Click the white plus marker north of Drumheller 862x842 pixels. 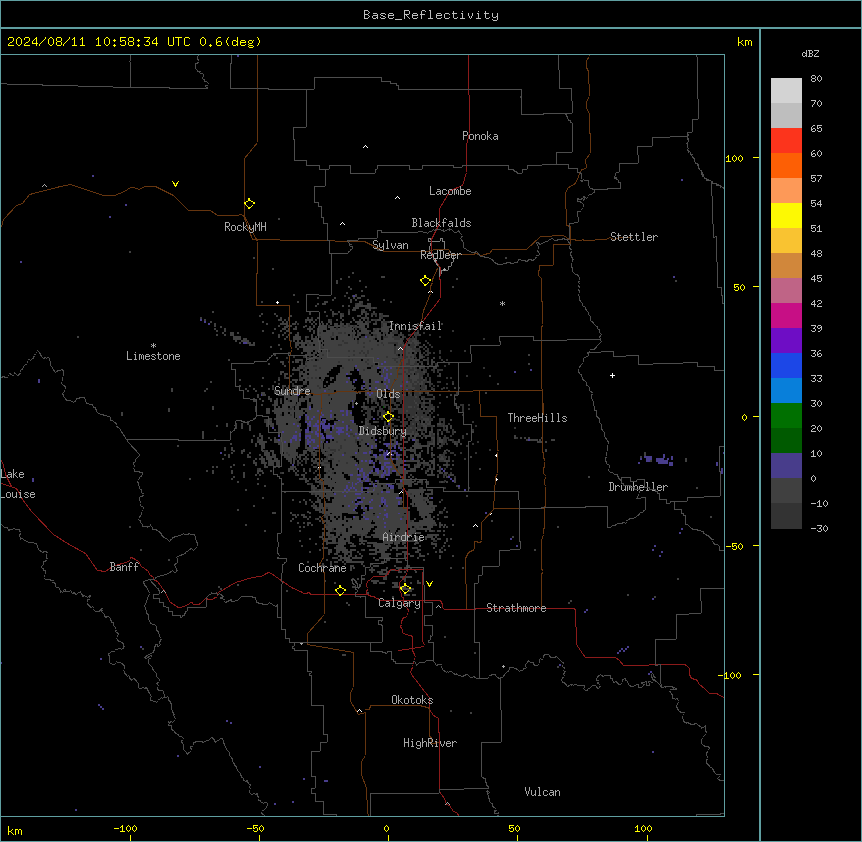[x=612, y=375]
